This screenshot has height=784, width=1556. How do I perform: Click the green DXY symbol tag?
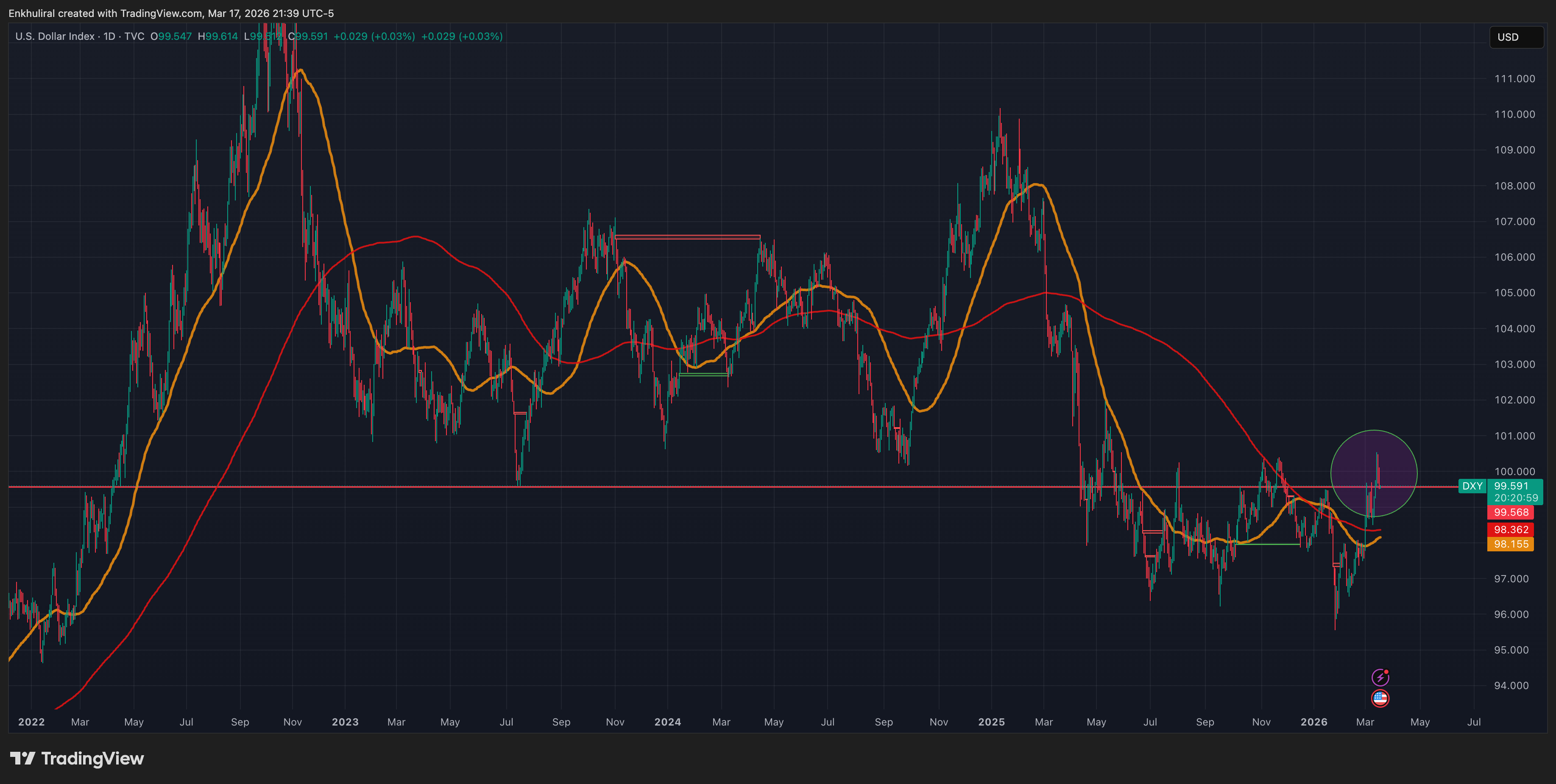(1472, 486)
